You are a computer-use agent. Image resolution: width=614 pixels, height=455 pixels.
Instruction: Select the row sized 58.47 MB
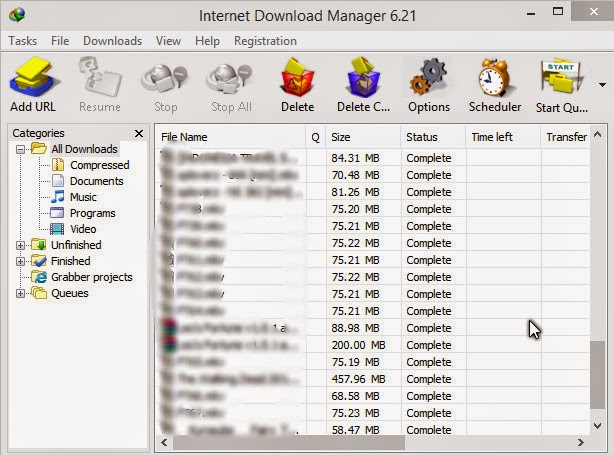373,428
